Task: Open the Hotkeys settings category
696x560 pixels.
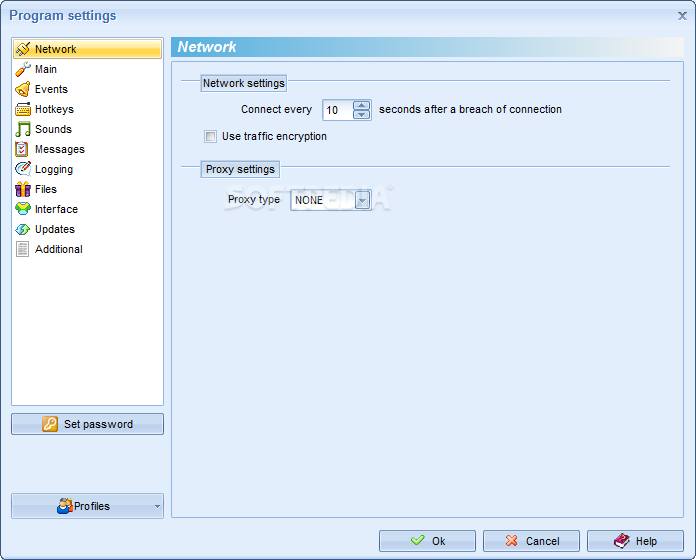Action: [87, 109]
